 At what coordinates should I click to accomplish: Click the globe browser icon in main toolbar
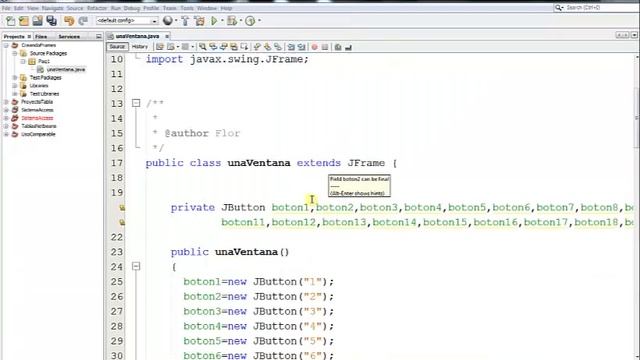(167, 20)
